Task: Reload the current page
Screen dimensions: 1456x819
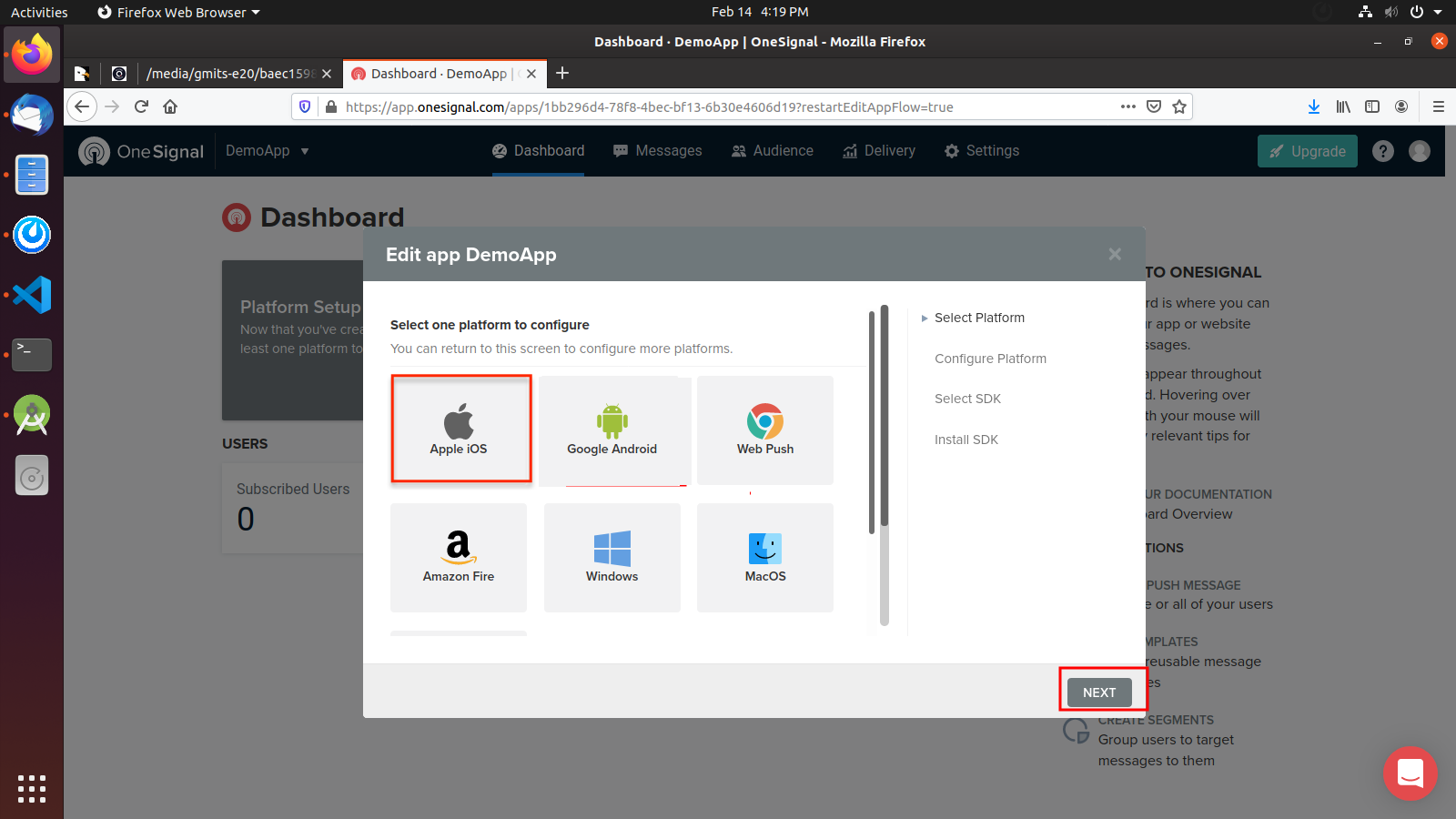Action: pos(141,106)
